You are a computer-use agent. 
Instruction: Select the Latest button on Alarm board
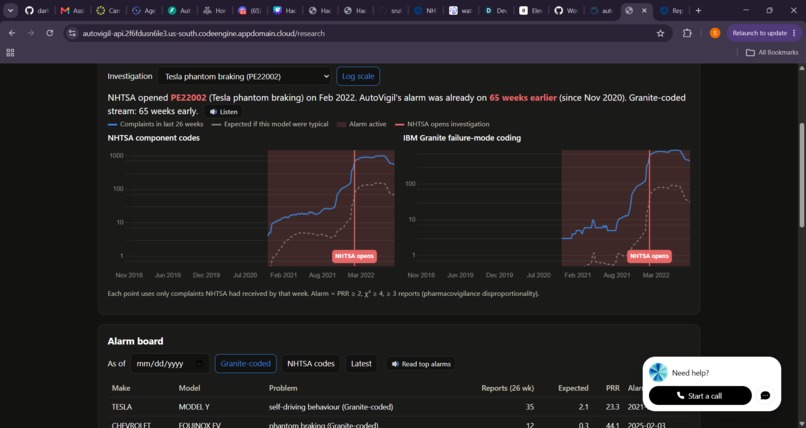[x=361, y=364]
